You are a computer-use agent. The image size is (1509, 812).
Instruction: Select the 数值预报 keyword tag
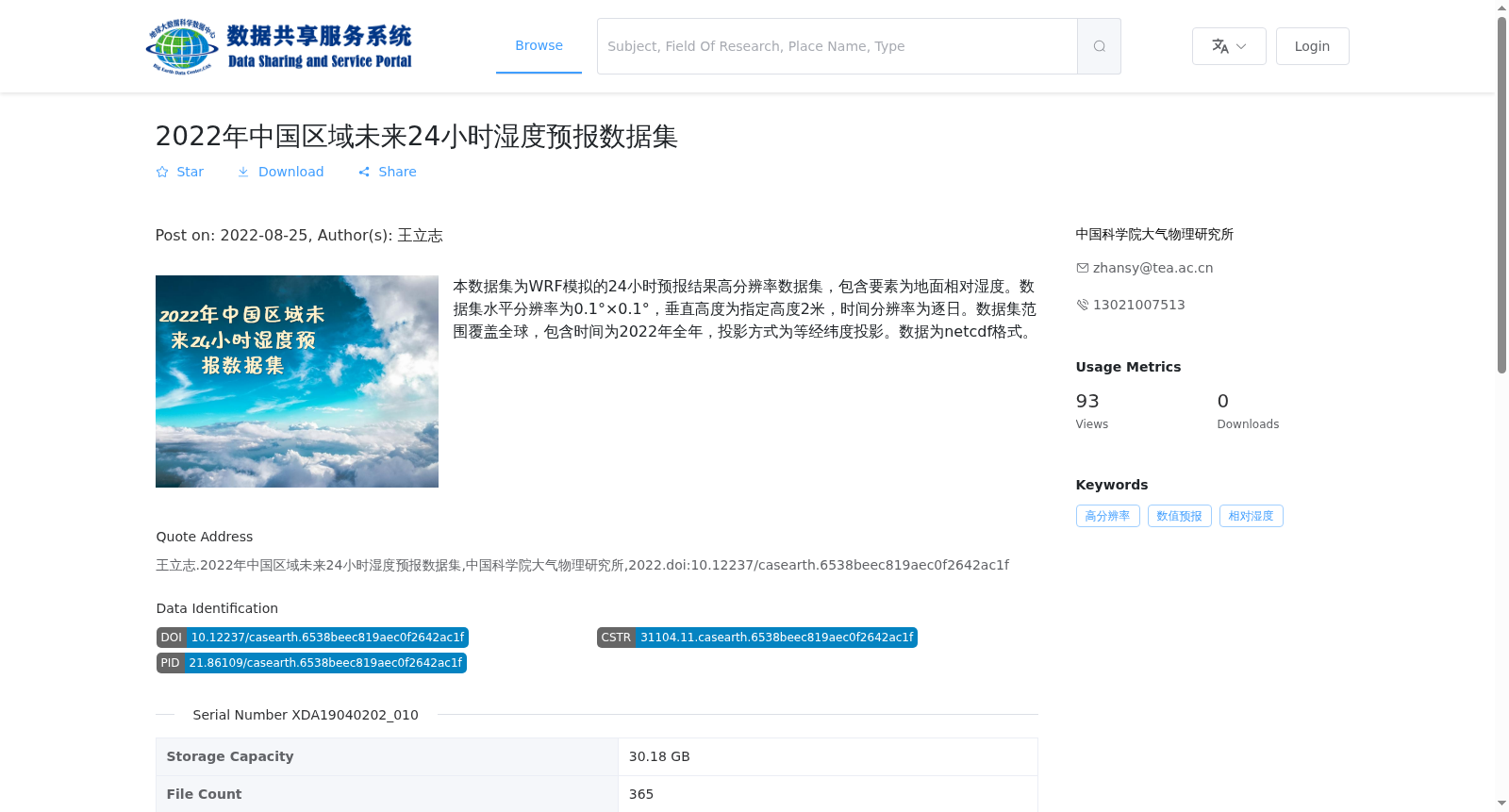coord(1179,516)
